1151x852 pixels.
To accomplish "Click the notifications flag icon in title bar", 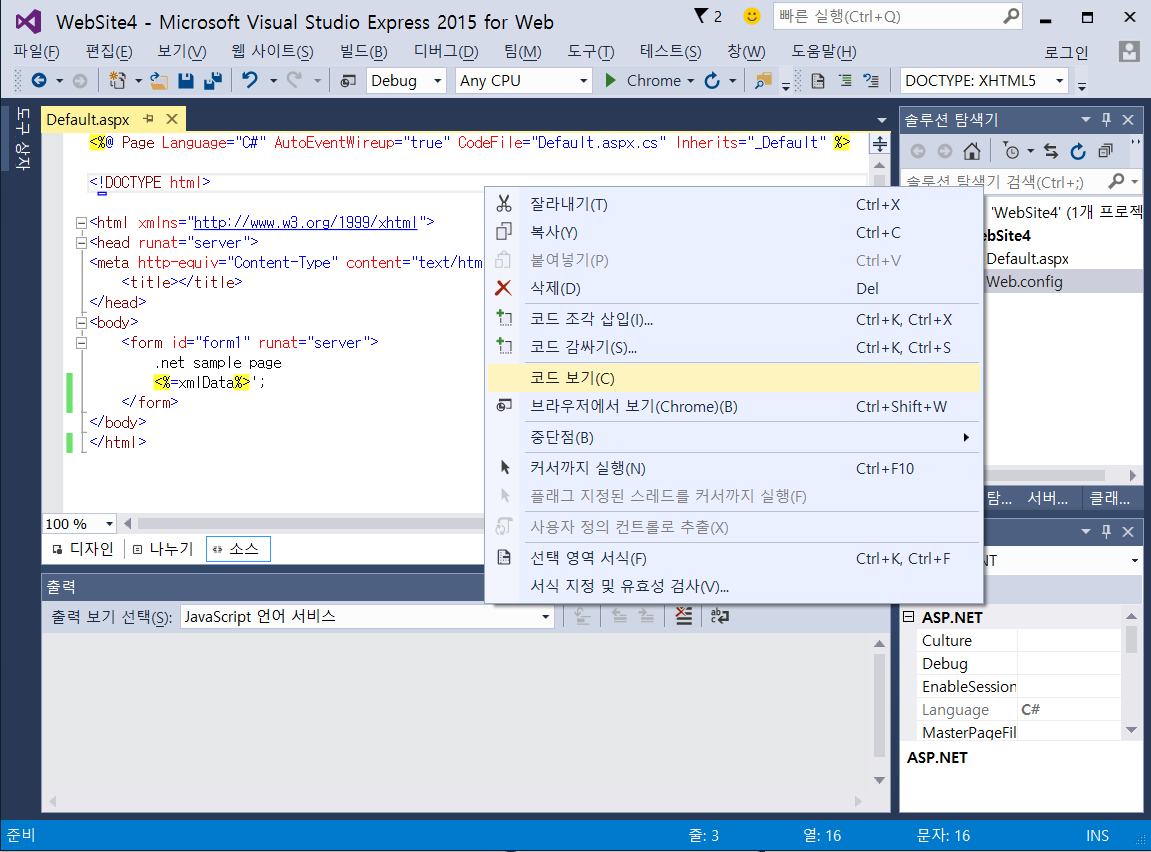I will [x=700, y=17].
